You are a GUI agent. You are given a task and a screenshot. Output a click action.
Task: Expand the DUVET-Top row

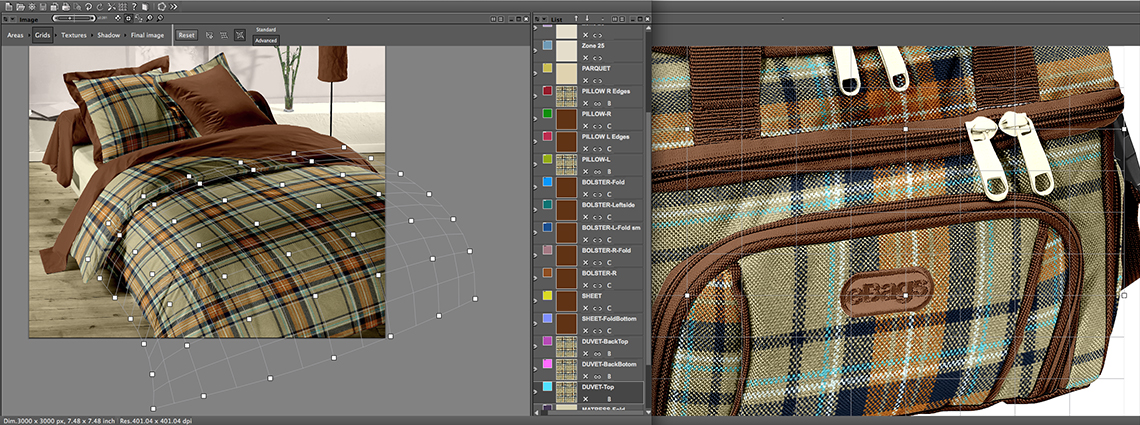[x=535, y=392]
